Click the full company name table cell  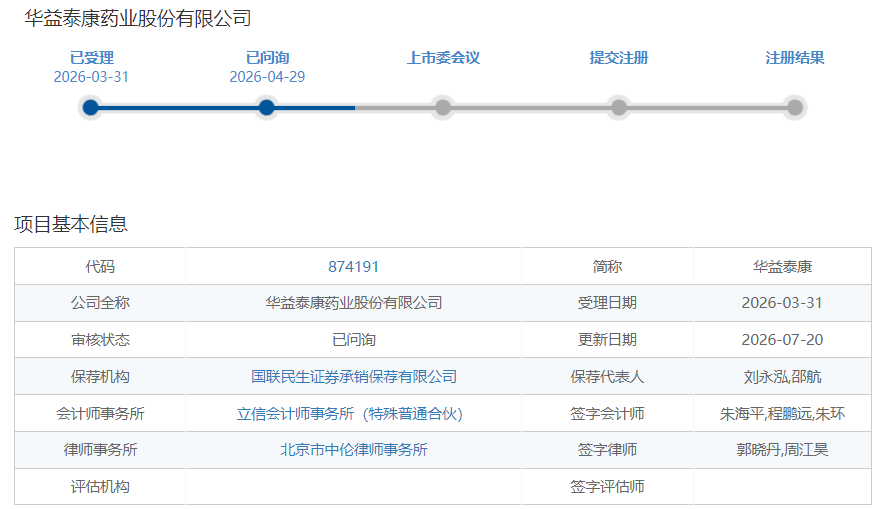click(353, 303)
